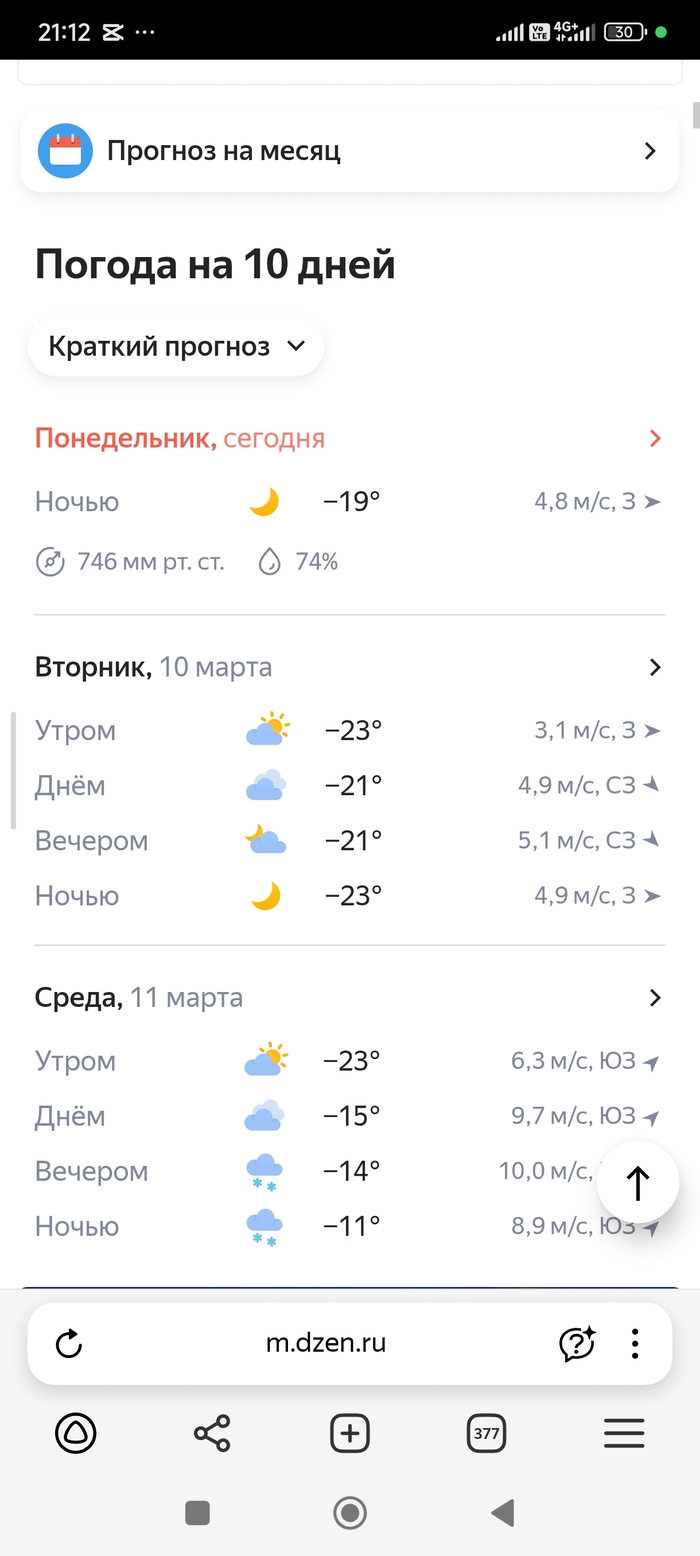Expand the Краткий прогноз dropdown
The width and height of the screenshot is (700, 1556).
176,347
